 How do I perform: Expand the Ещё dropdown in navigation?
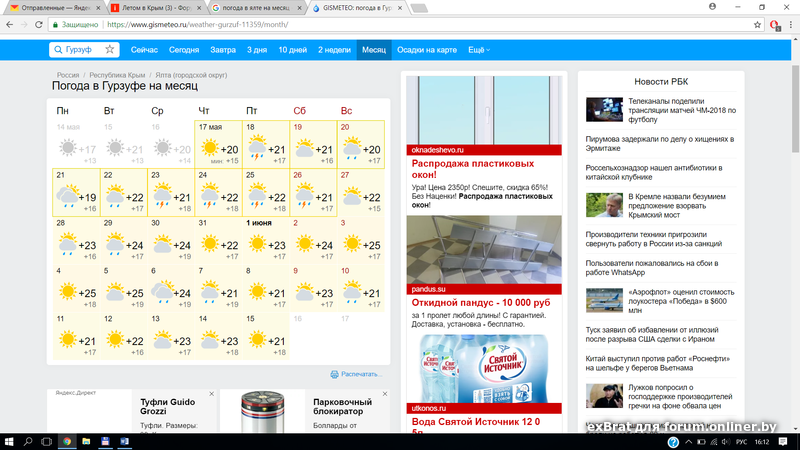[479, 50]
